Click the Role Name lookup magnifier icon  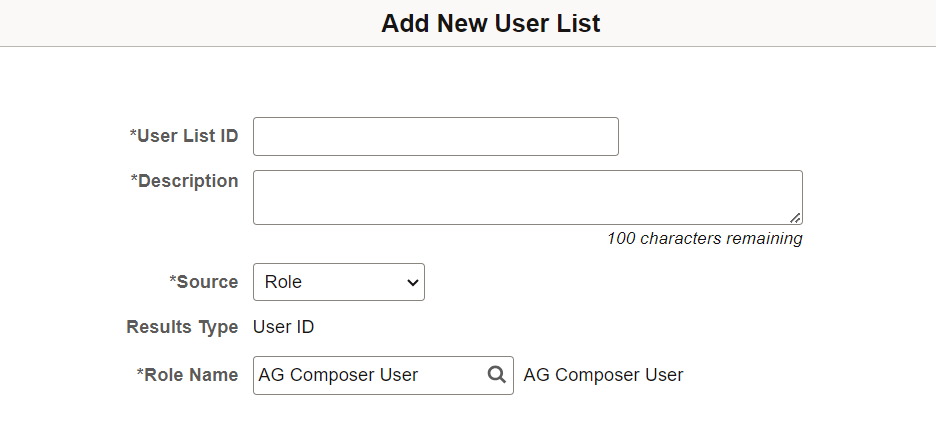click(x=496, y=375)
